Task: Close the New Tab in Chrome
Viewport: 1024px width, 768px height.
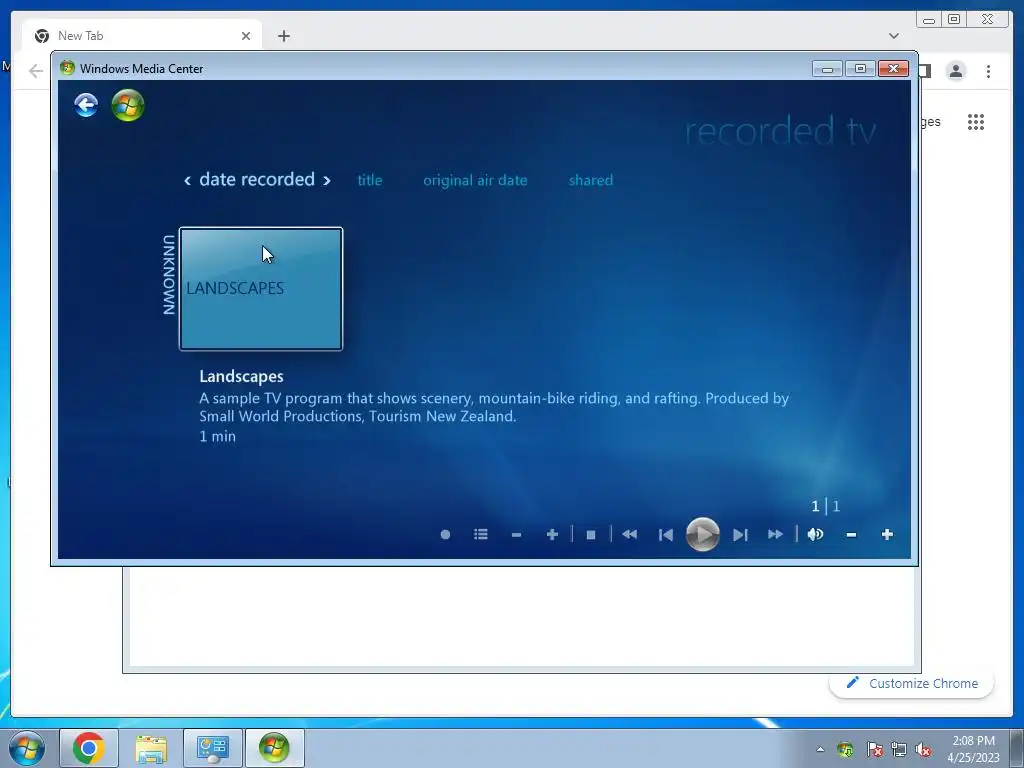Action: click(x=246, y=36)
